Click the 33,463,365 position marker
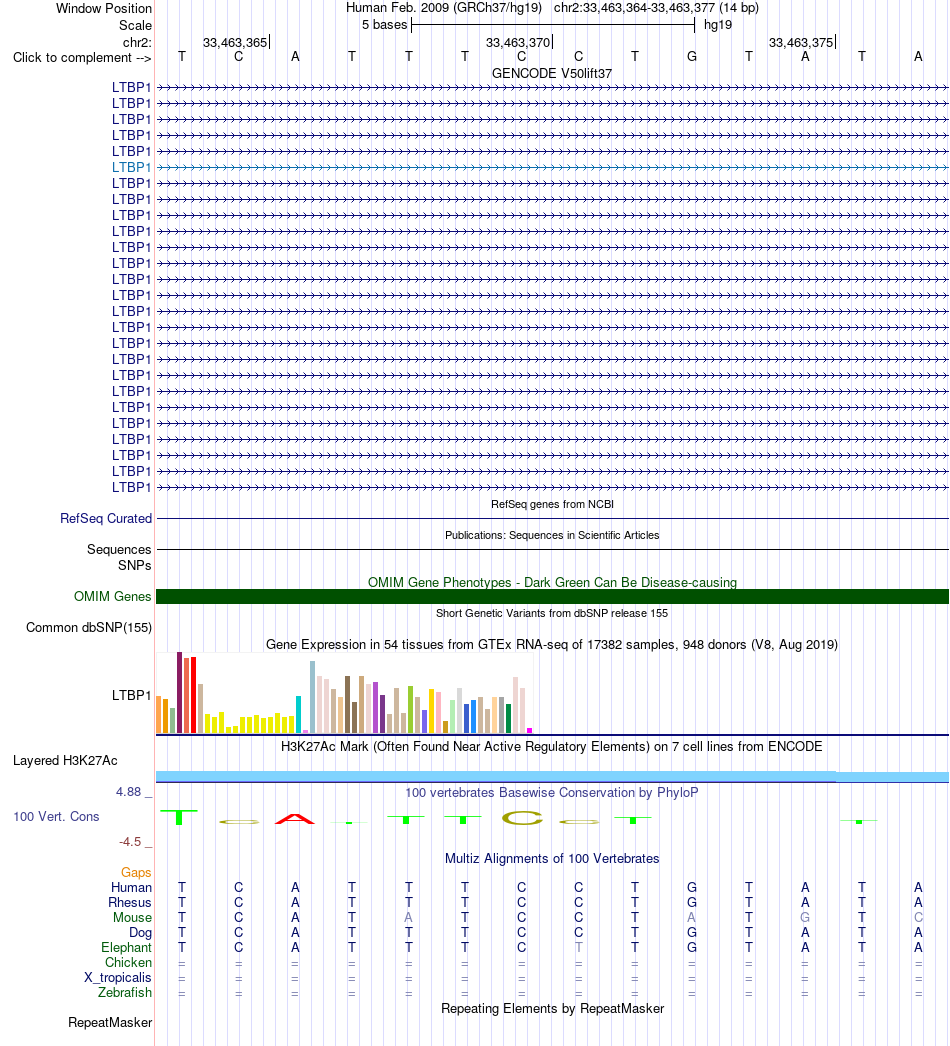The width and height of the screenshot is (950, 1046). [x=235, y=43]
